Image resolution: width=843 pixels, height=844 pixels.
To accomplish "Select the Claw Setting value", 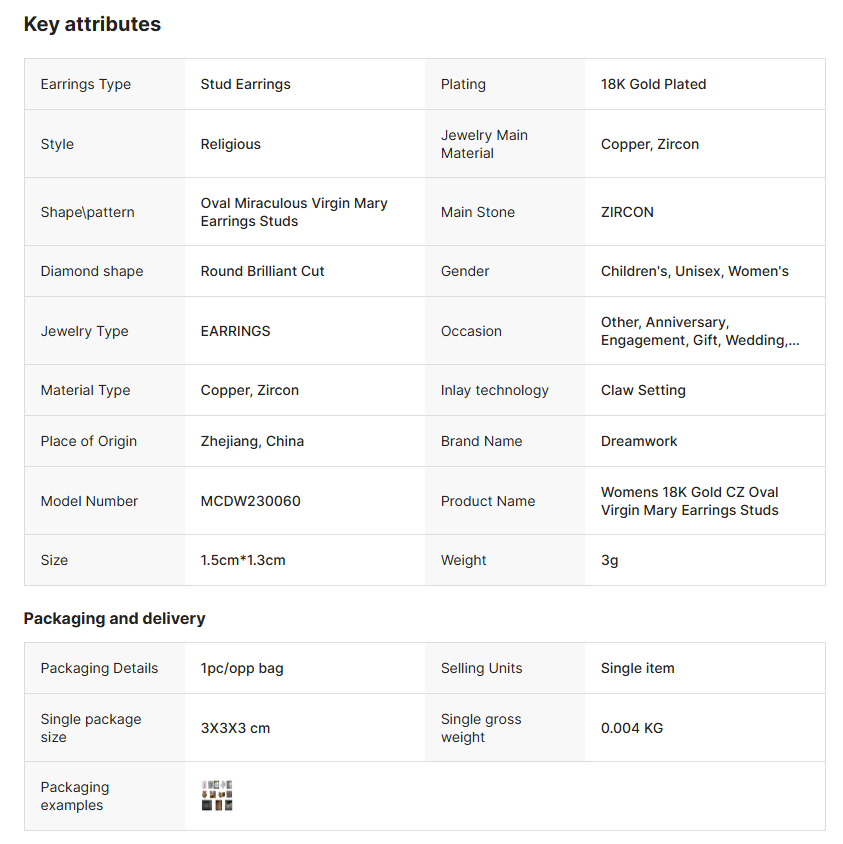I will (x=643, y=390).
